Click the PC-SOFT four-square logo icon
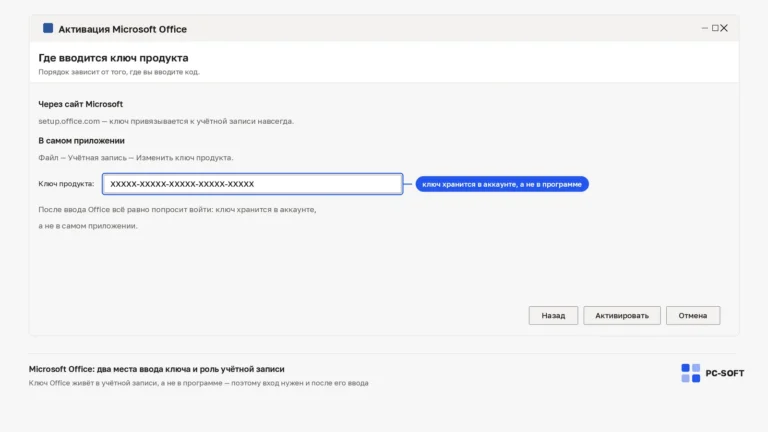The width and height of the screenshot is (768, 432). [x=691, y=373]
